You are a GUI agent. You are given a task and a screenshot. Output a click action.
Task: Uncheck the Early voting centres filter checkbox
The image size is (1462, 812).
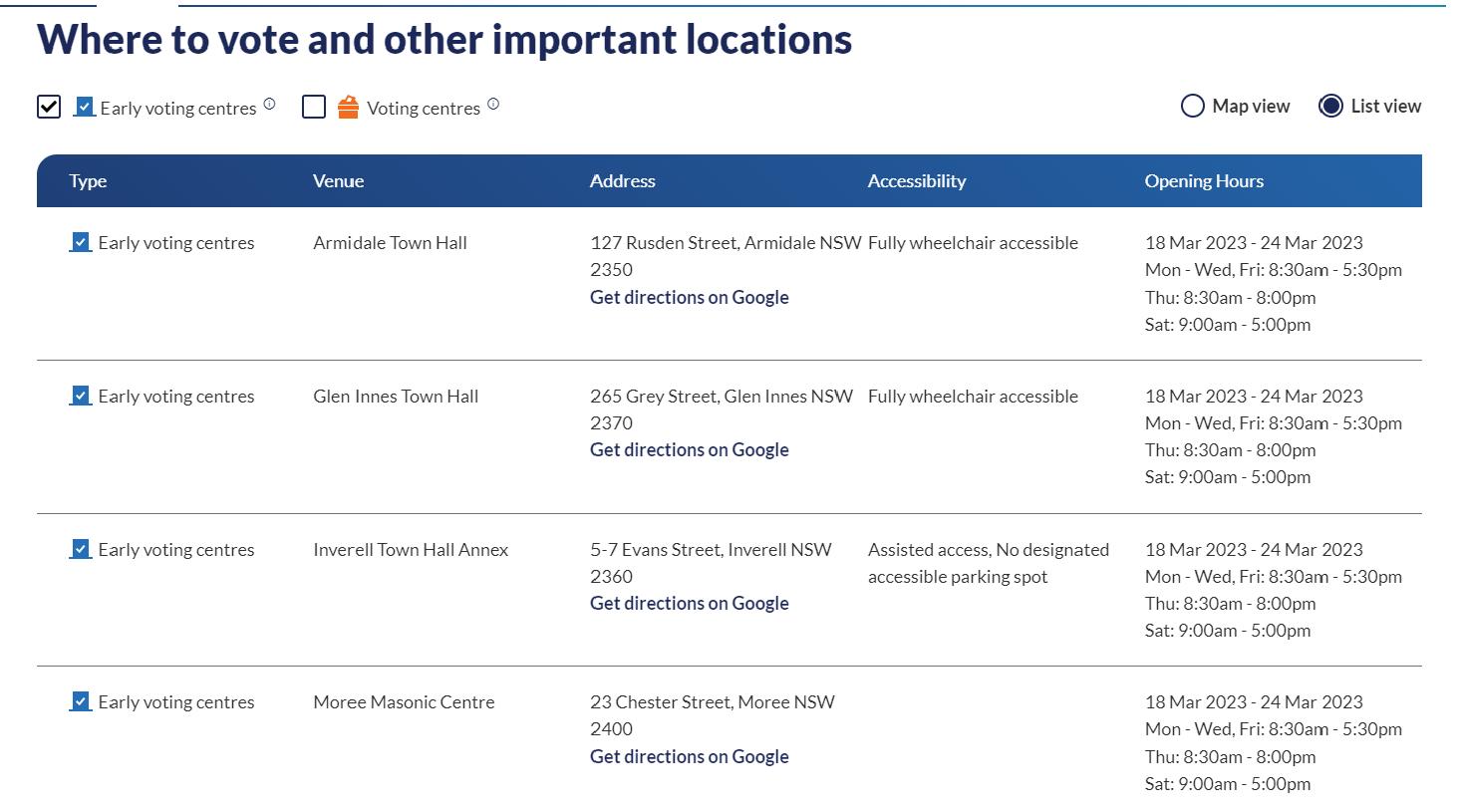point(49,107)
